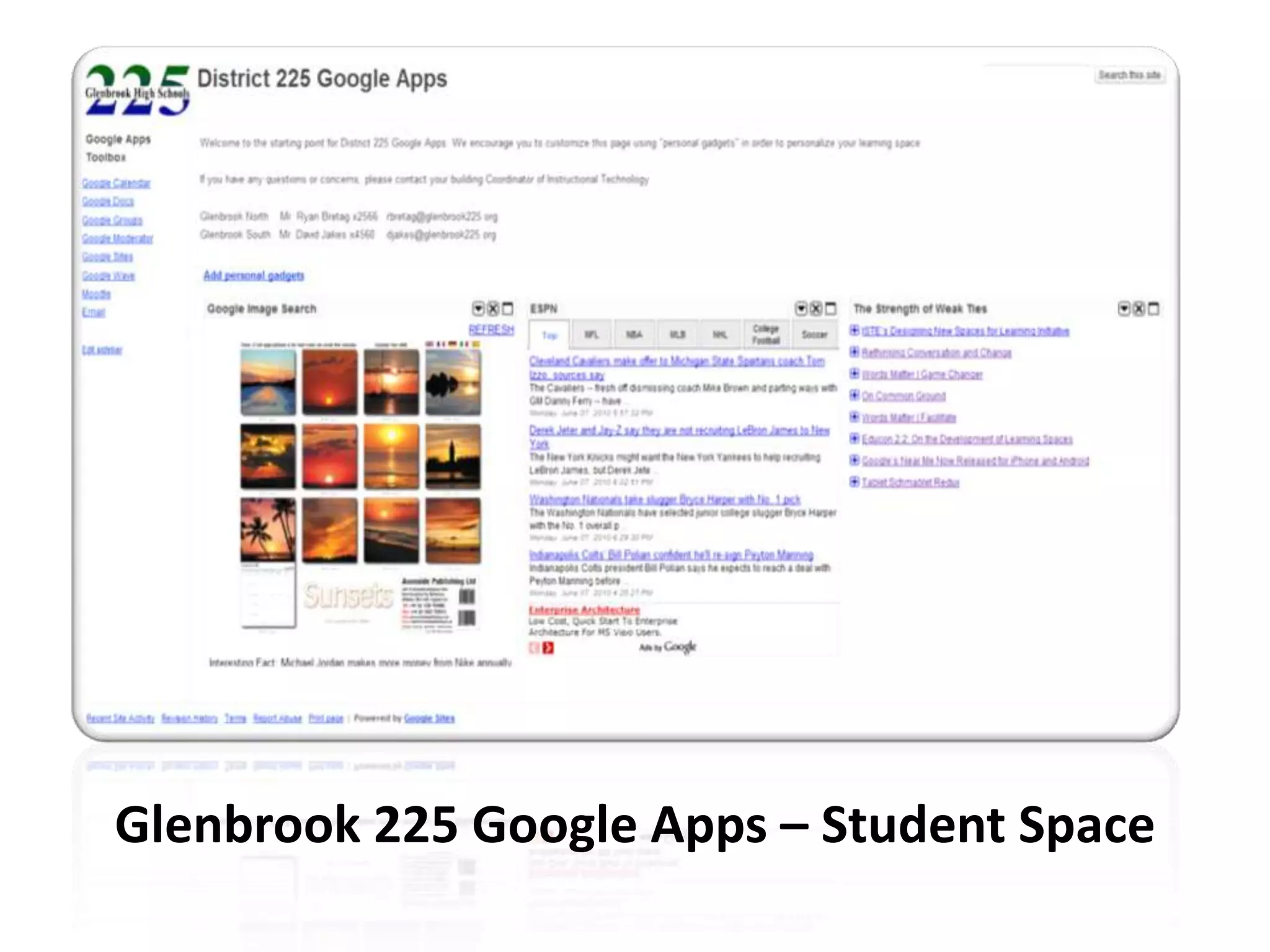Expand the Words Matter Game Changer entry
The image size is (1270, 952).
coord(855,374)
